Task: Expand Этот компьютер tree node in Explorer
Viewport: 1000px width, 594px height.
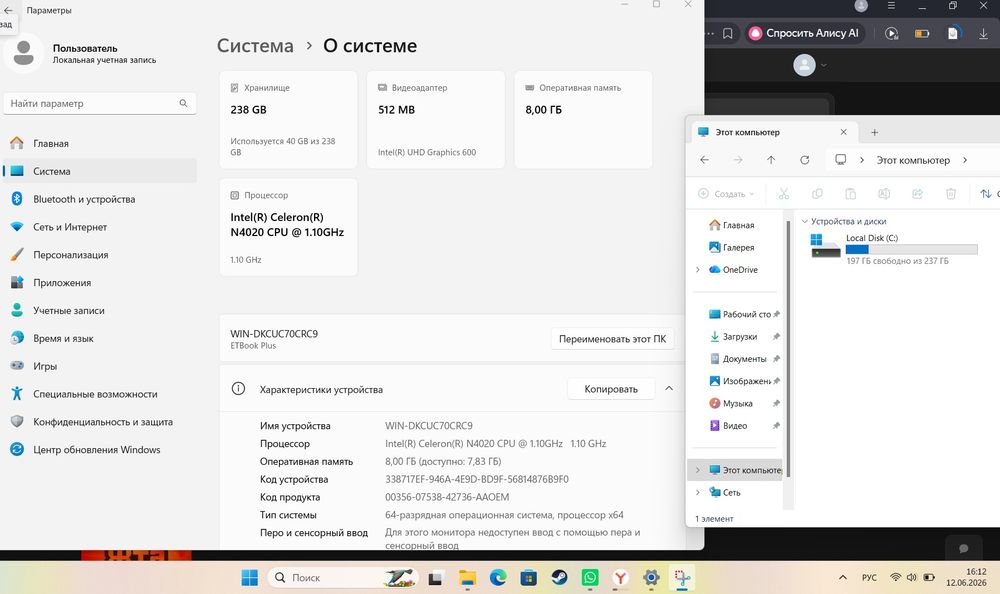Action: pos(698,470)
